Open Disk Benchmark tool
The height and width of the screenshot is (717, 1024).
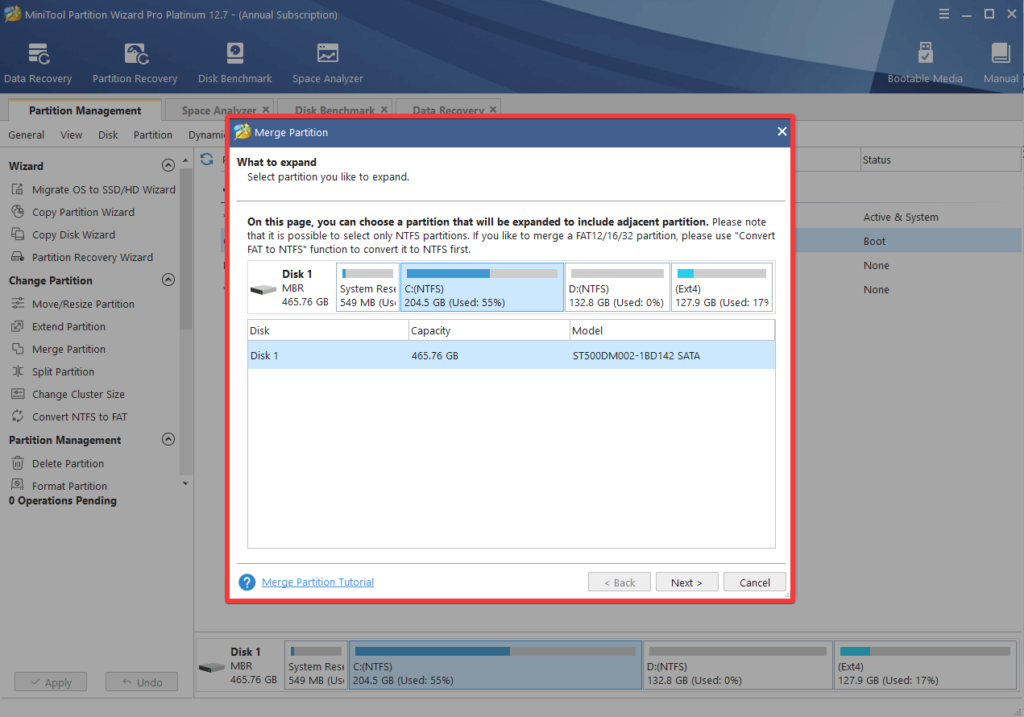coord(235,63)
